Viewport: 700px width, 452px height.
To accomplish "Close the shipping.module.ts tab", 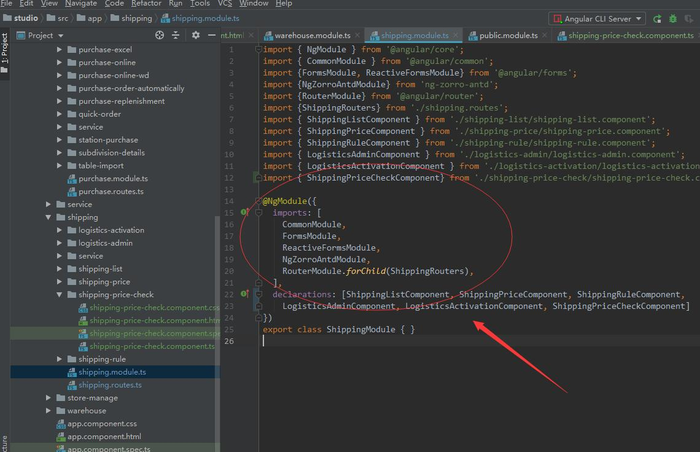I will (x=455, y=35).
